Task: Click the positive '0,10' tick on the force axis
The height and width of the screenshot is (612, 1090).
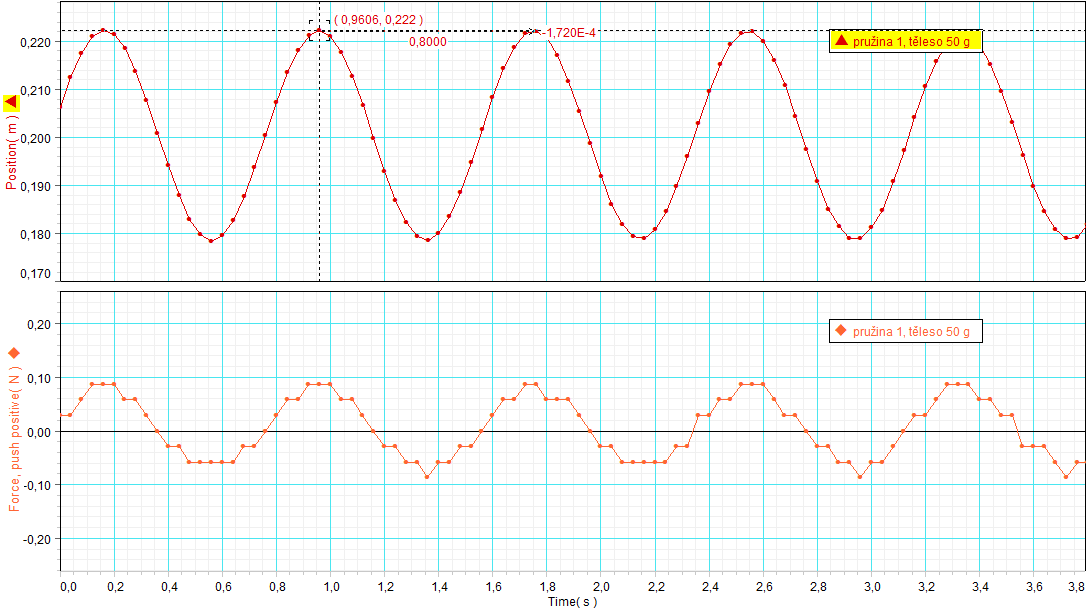Action: click(x=39, y=378)
